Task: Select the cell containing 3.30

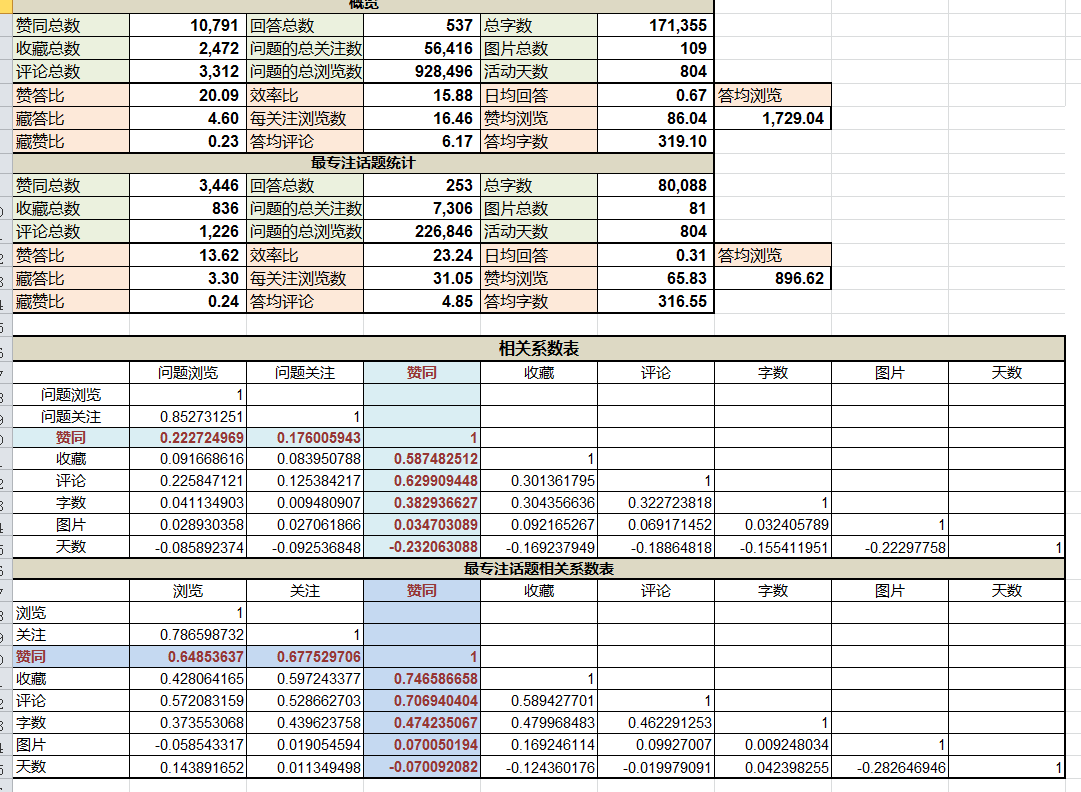Action: click(188, 278)
